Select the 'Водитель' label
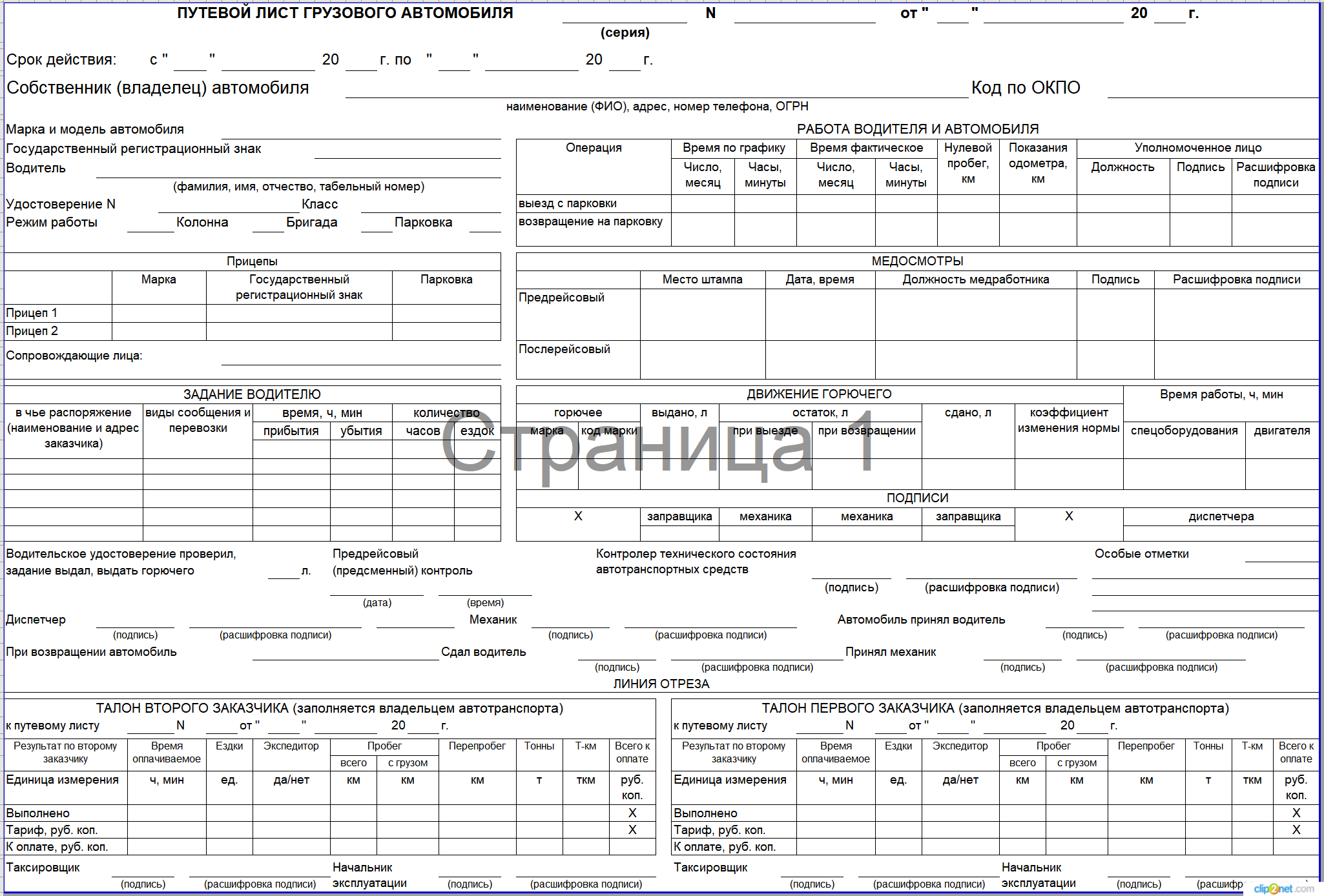1324x896 pixels. (x=36, y=168)
